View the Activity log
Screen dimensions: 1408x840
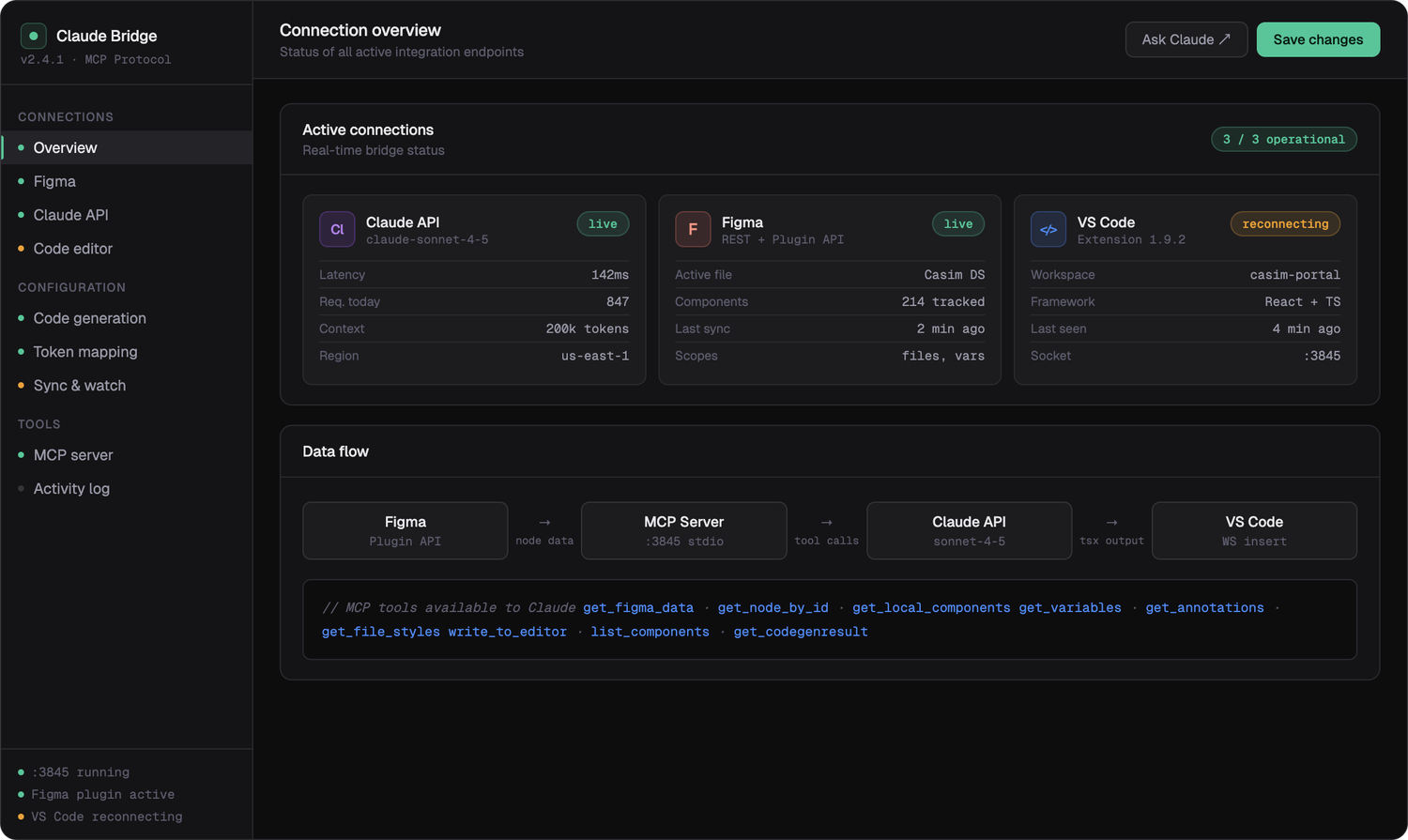[x=127, y=489]
